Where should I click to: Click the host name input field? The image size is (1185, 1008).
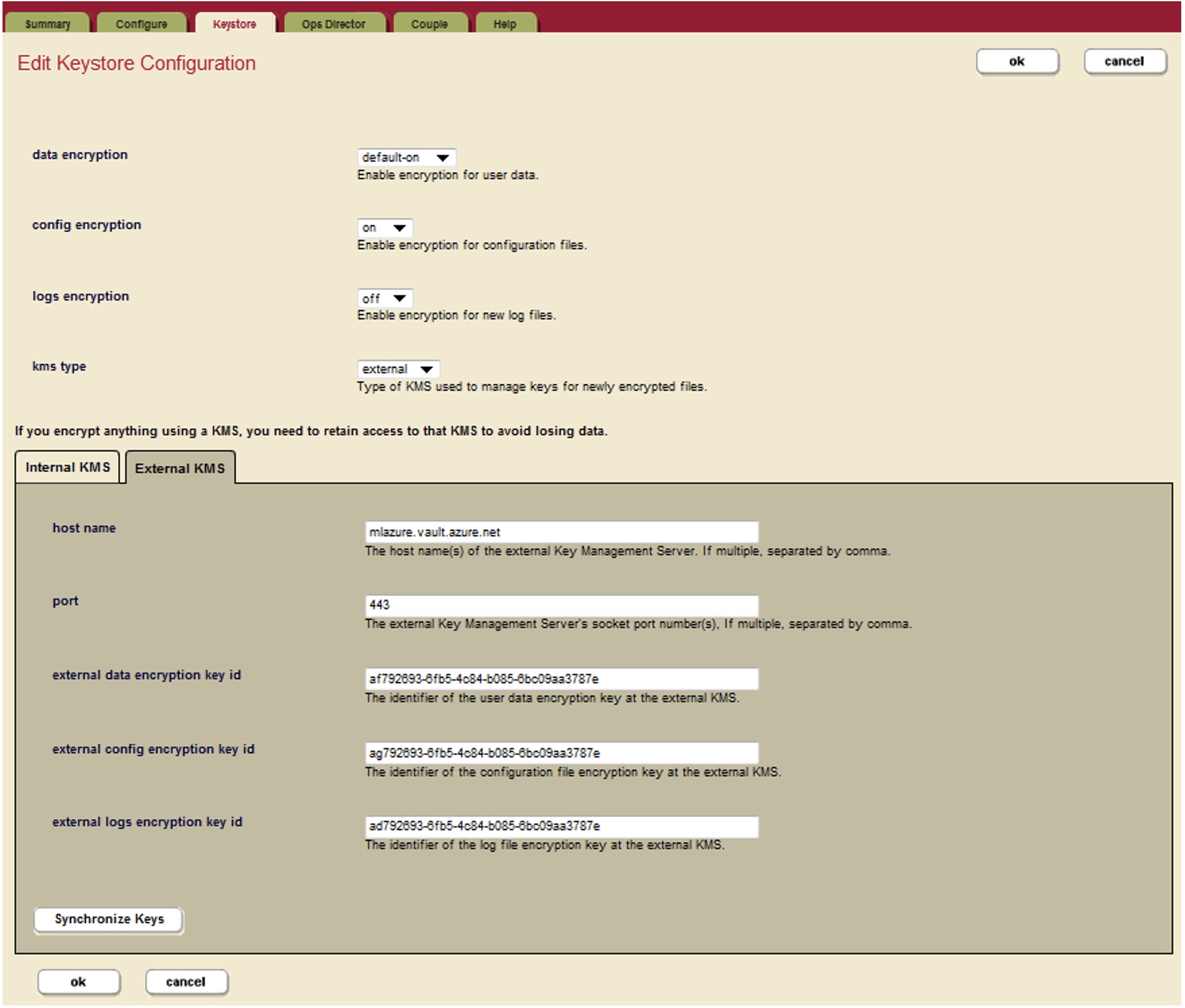coord(561,533)
